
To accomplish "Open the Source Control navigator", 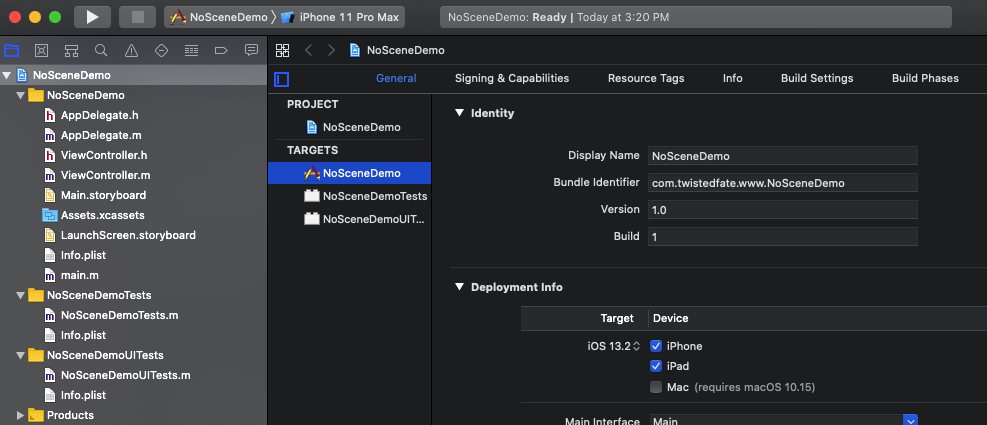I will (x=41, y=50).
